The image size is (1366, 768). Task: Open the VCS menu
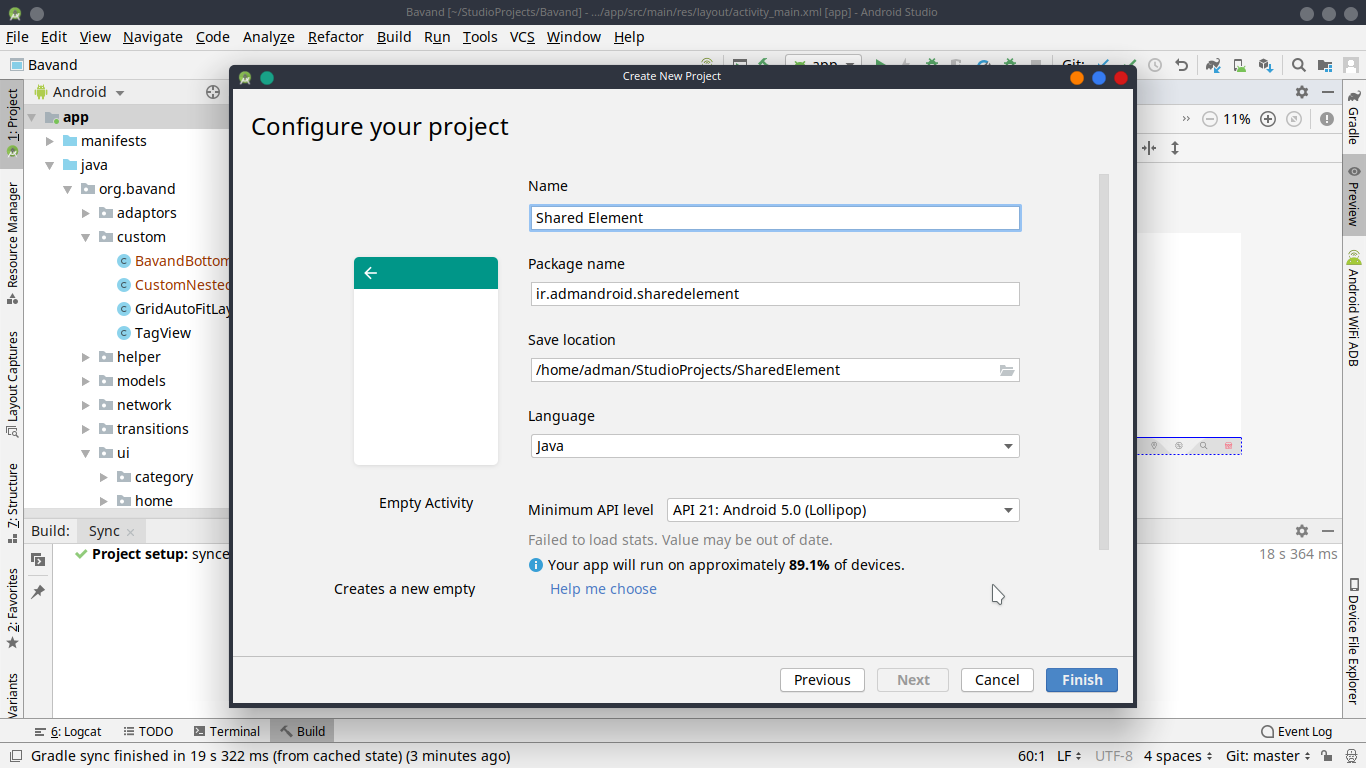coord(522,37)
